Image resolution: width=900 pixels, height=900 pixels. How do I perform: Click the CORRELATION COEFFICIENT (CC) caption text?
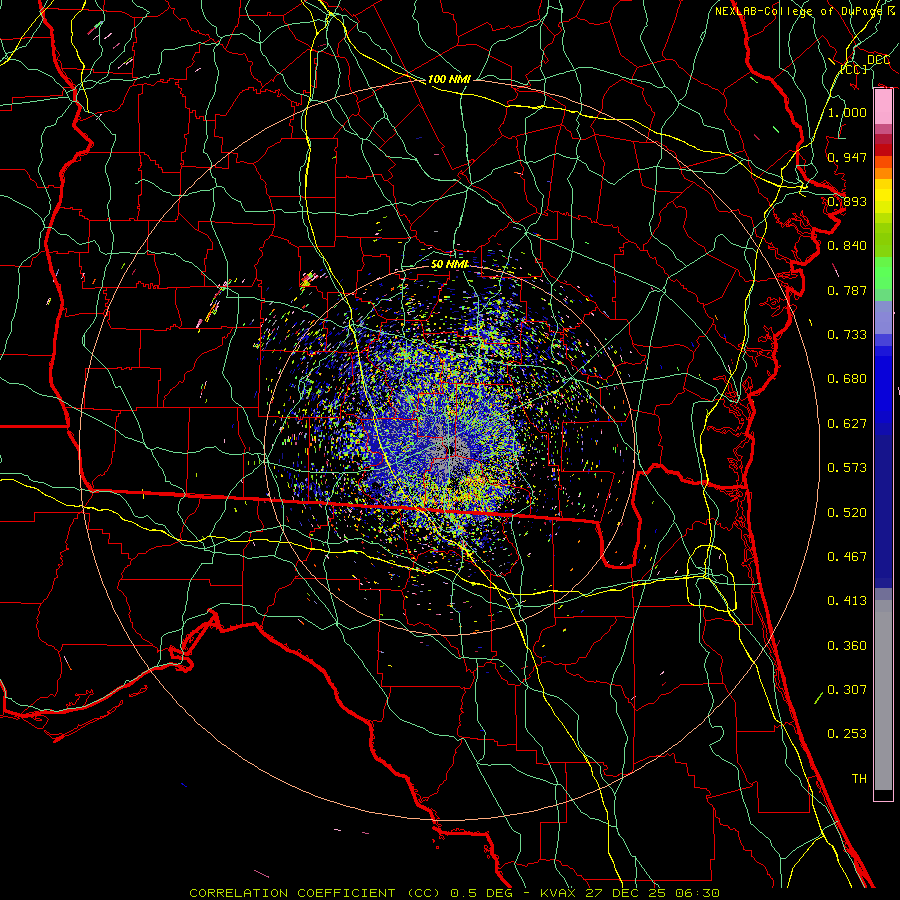click(x=317, y=893)
